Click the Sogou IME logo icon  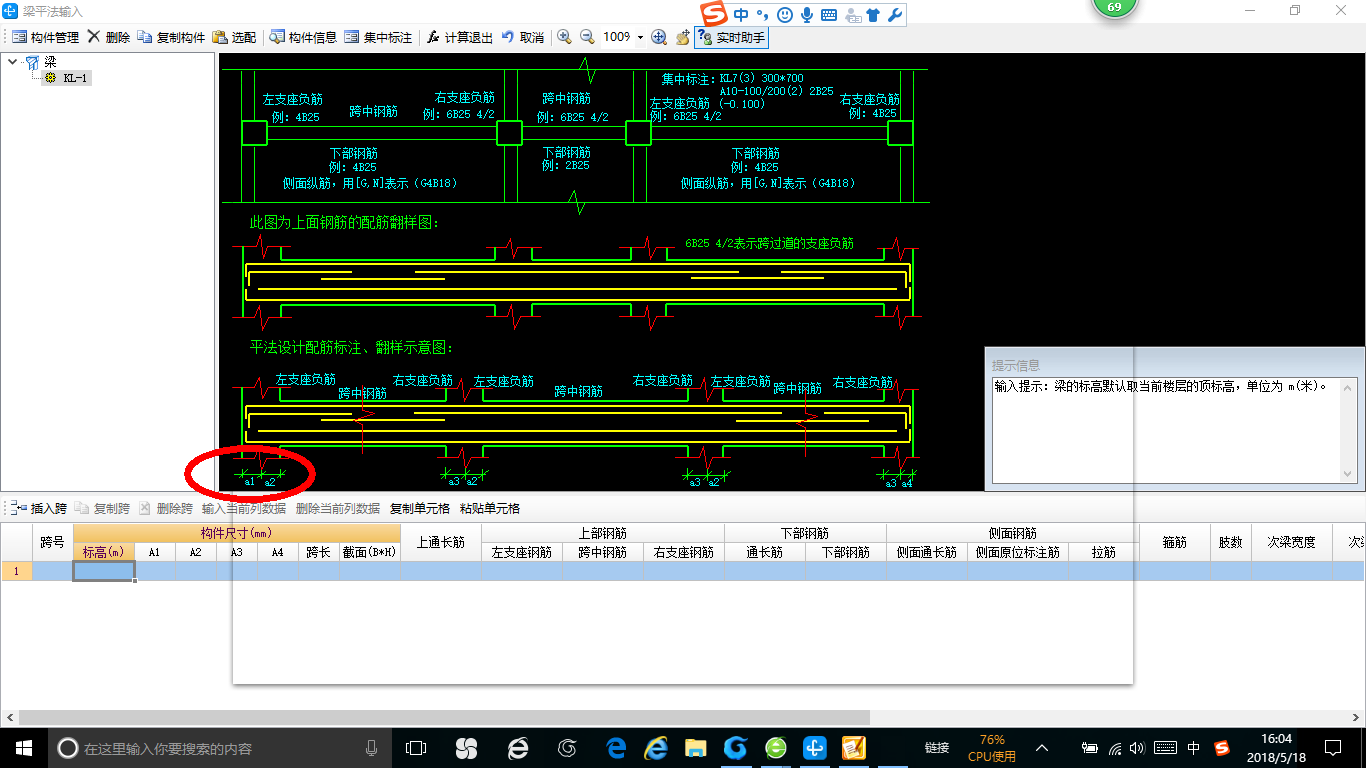tap(714, 15)
